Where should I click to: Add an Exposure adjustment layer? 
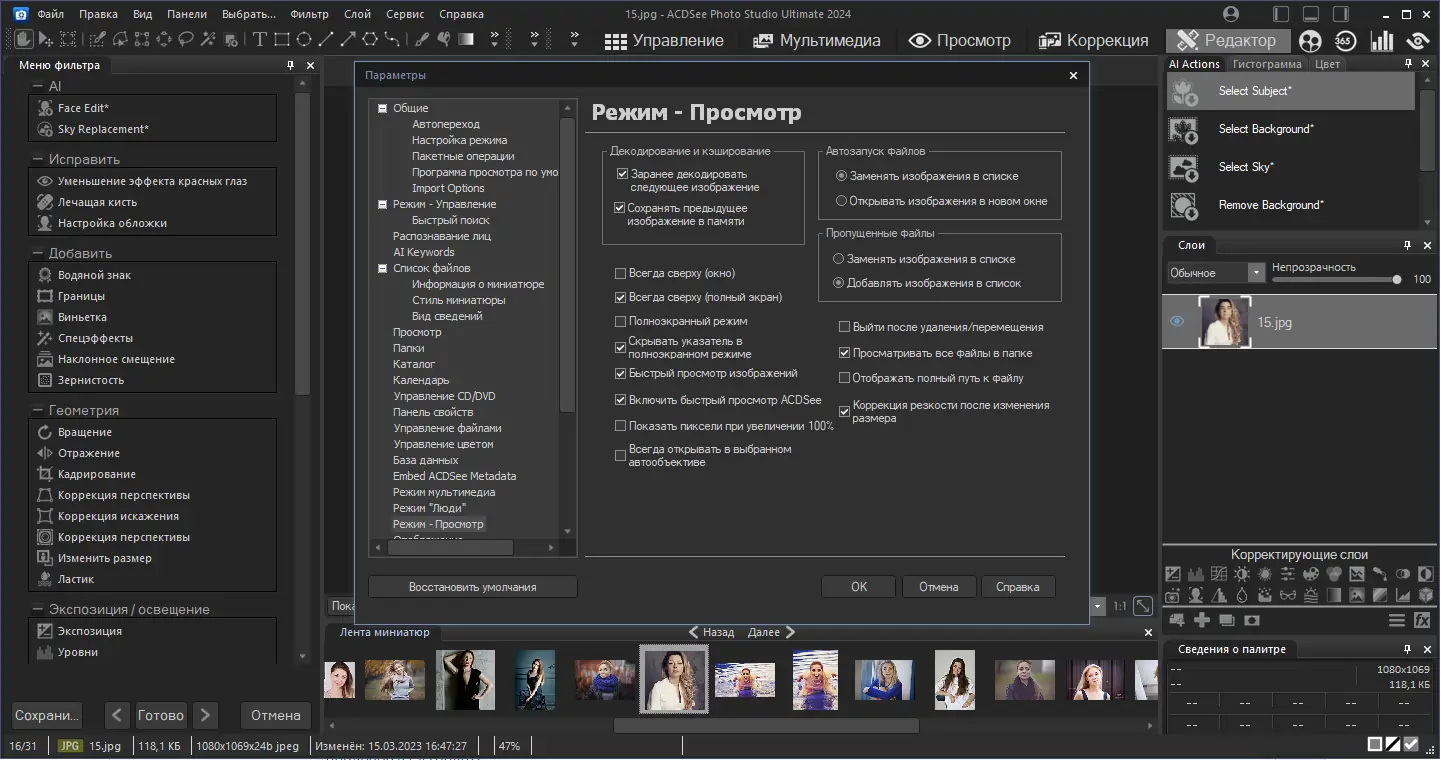click(1173, 574)
